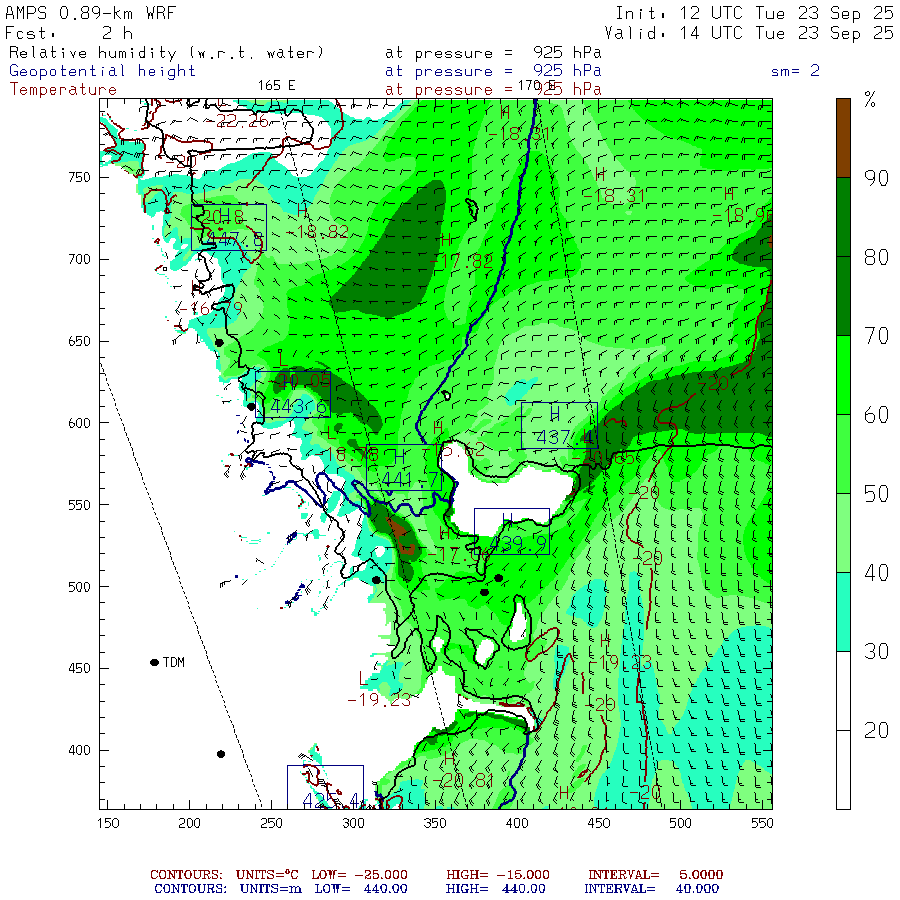The image size is (900, 900).
Task: Click the brown above-90% color bar segment
Action: (843, 138)
